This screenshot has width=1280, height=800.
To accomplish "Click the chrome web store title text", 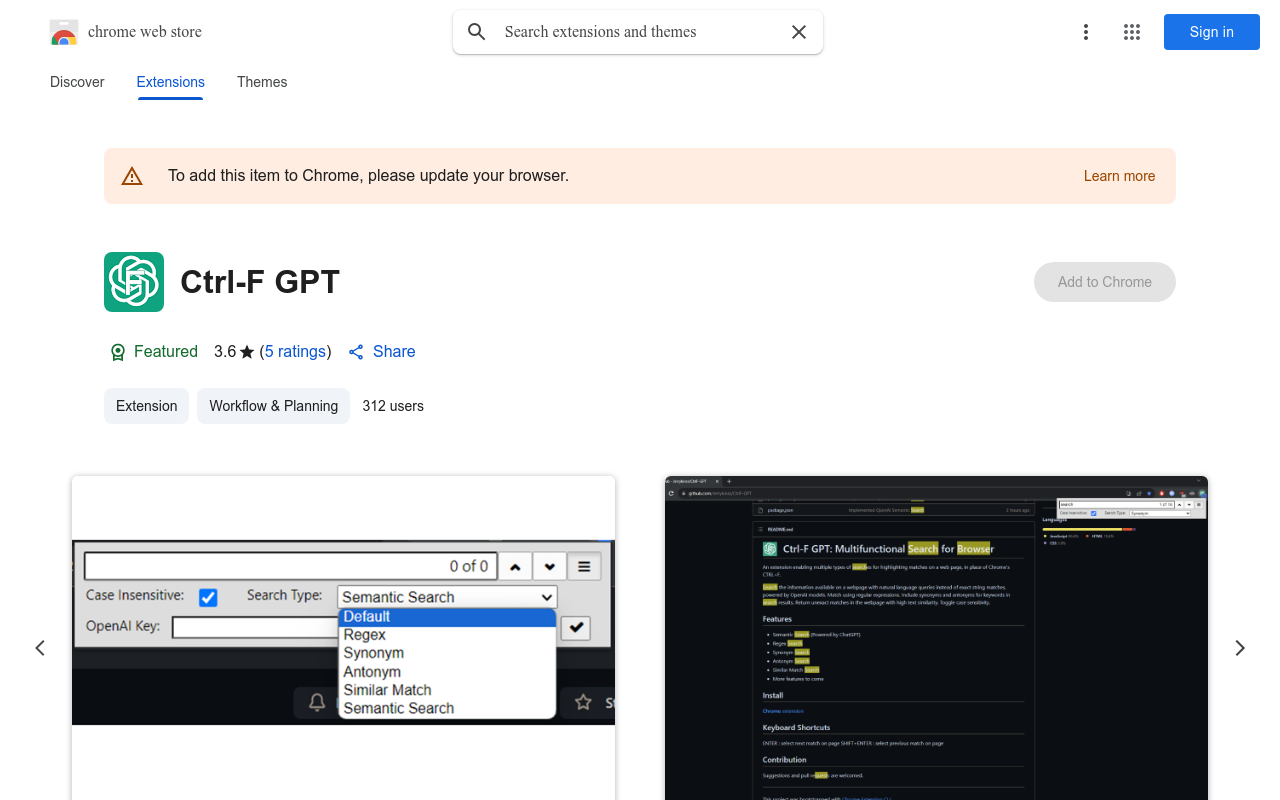I will coord(145,32).
